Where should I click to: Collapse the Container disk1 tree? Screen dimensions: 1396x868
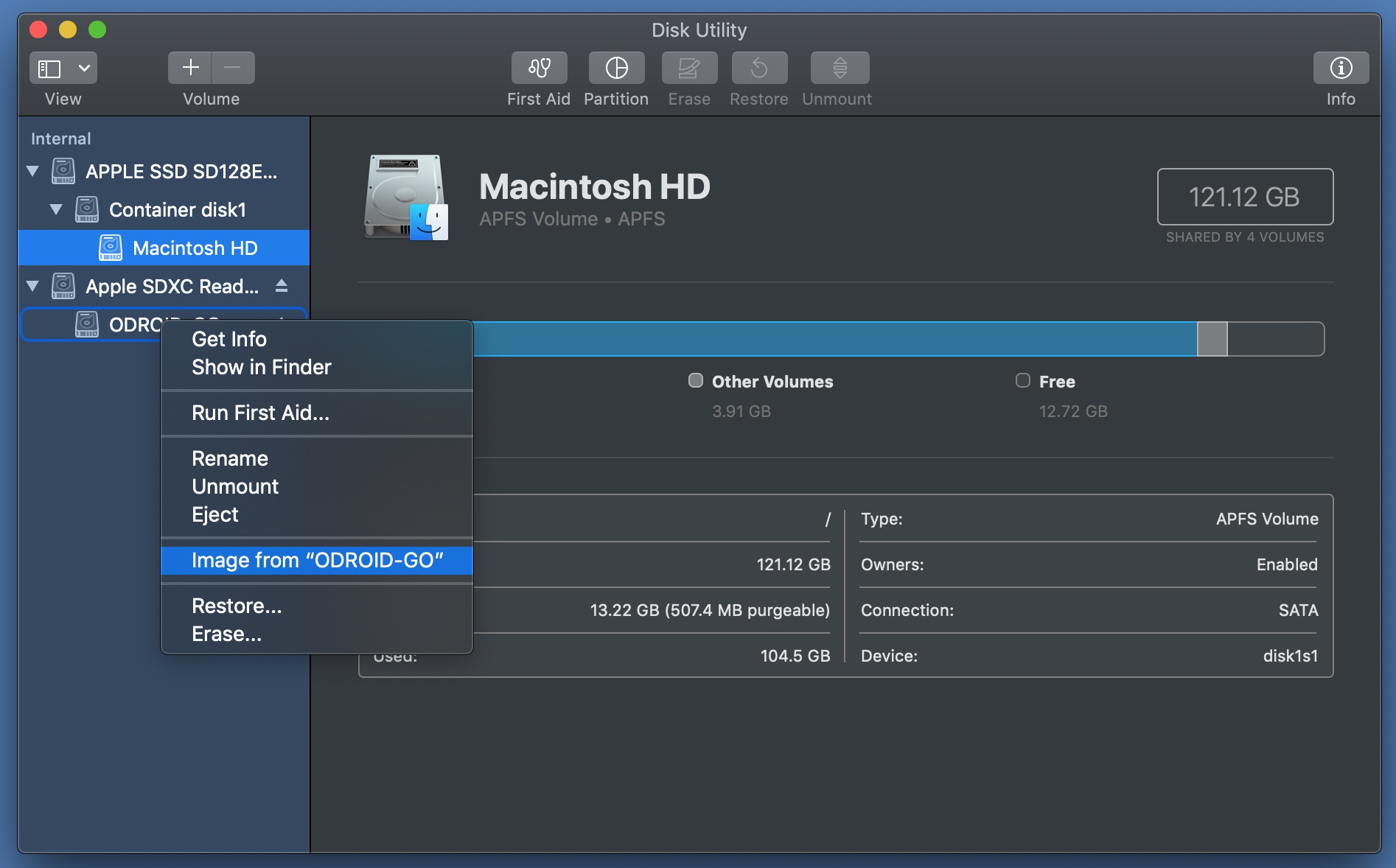click(56, 209)
